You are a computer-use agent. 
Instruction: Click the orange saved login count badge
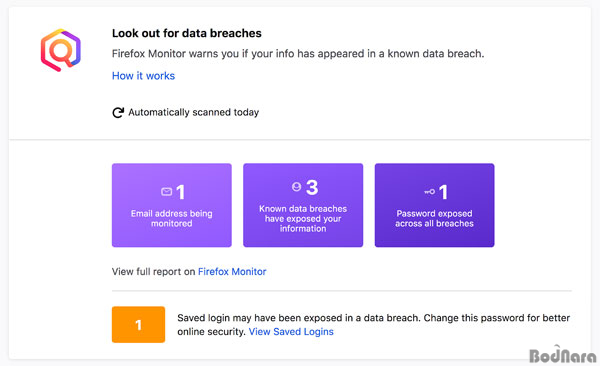pos(139,324)
